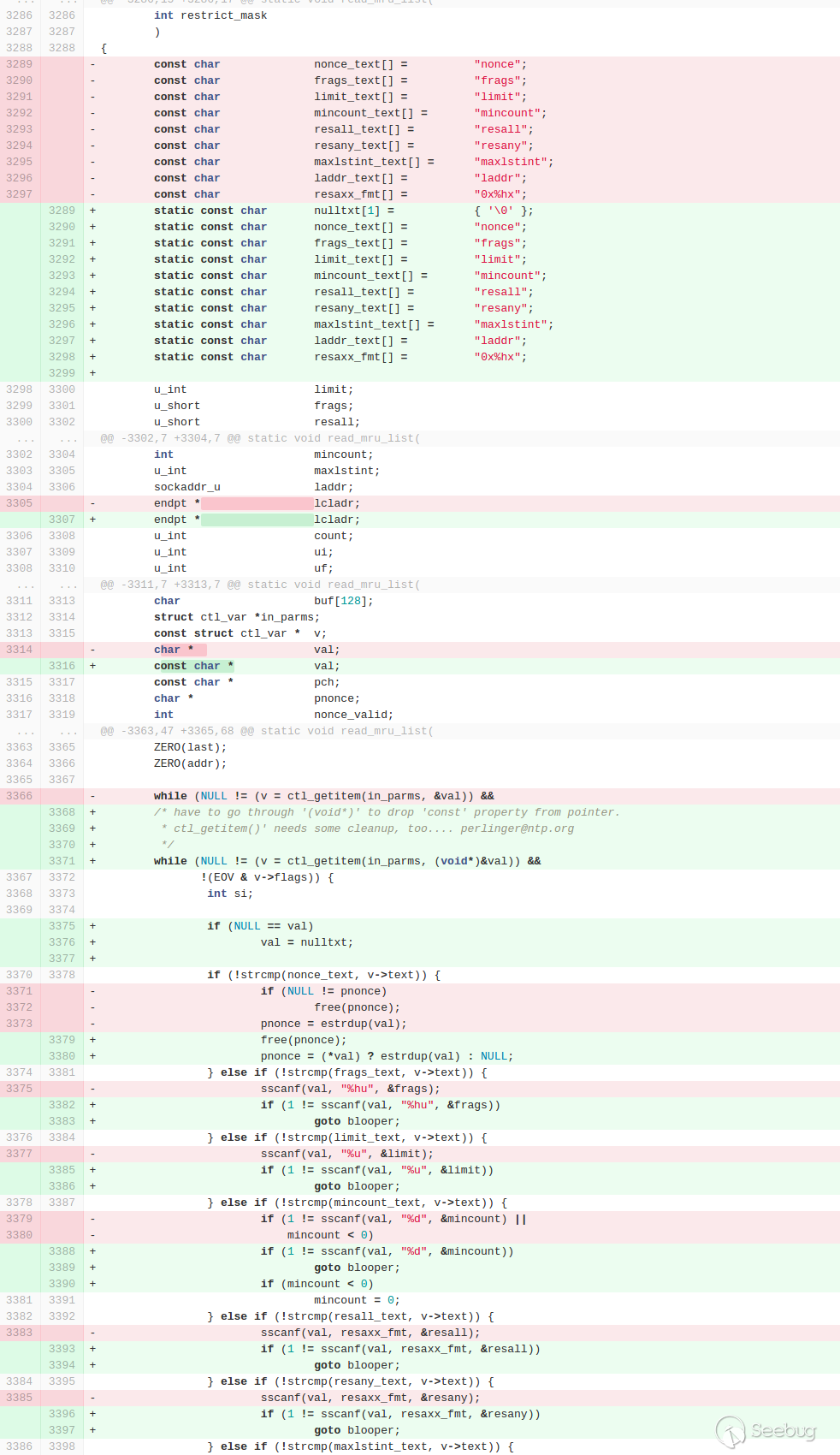Click the "int restrict_mask" parameter line

pyautogui.click(x=210, y=15)
